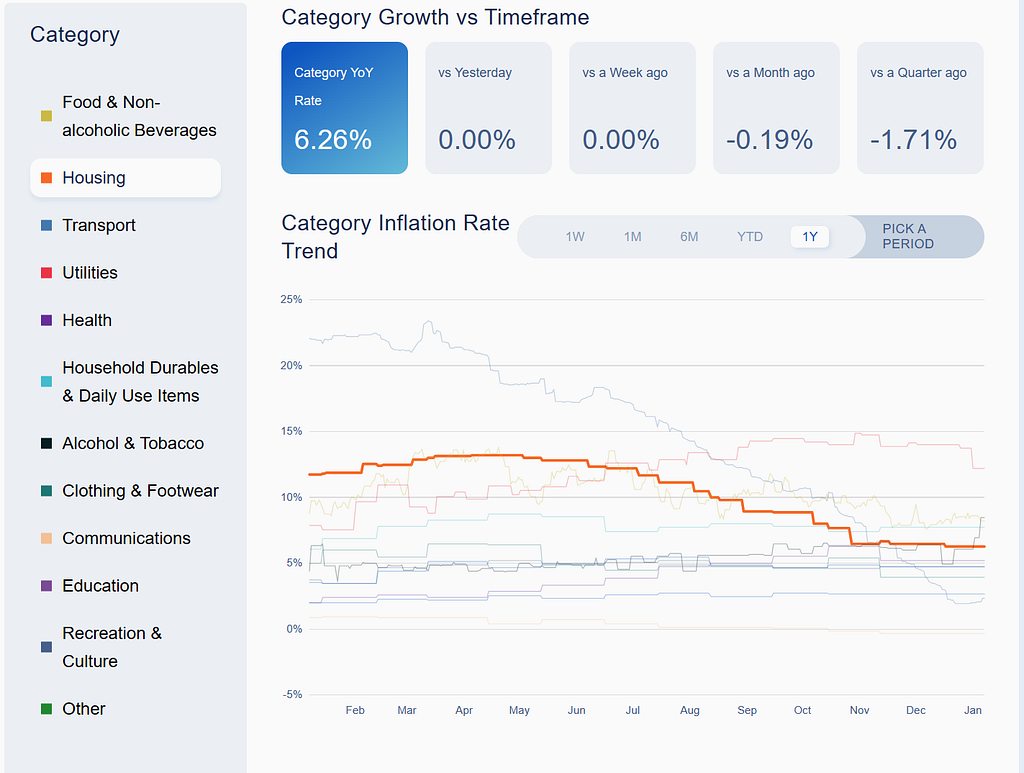Click the yellow Food & Beverages color swatch

click(x=46, y=116)
